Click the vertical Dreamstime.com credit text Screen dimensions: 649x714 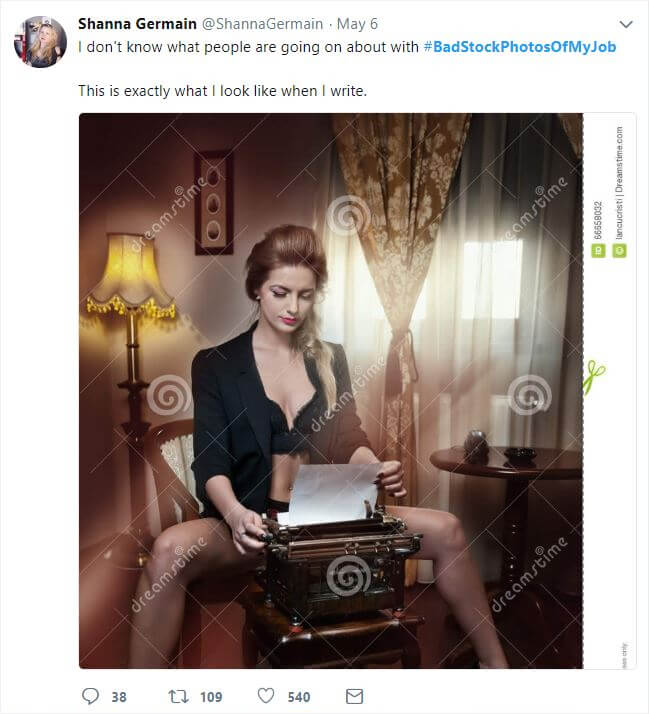[619, 159]
